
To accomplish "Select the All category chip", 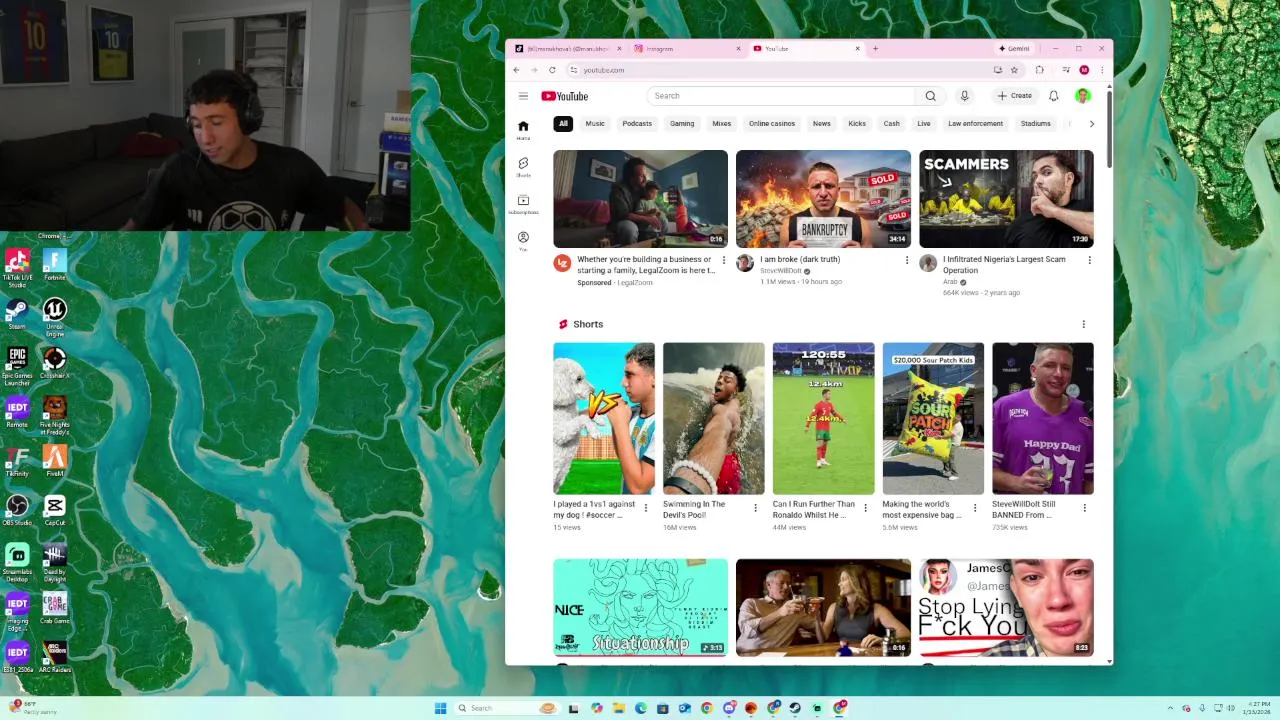I will point(563,124).
